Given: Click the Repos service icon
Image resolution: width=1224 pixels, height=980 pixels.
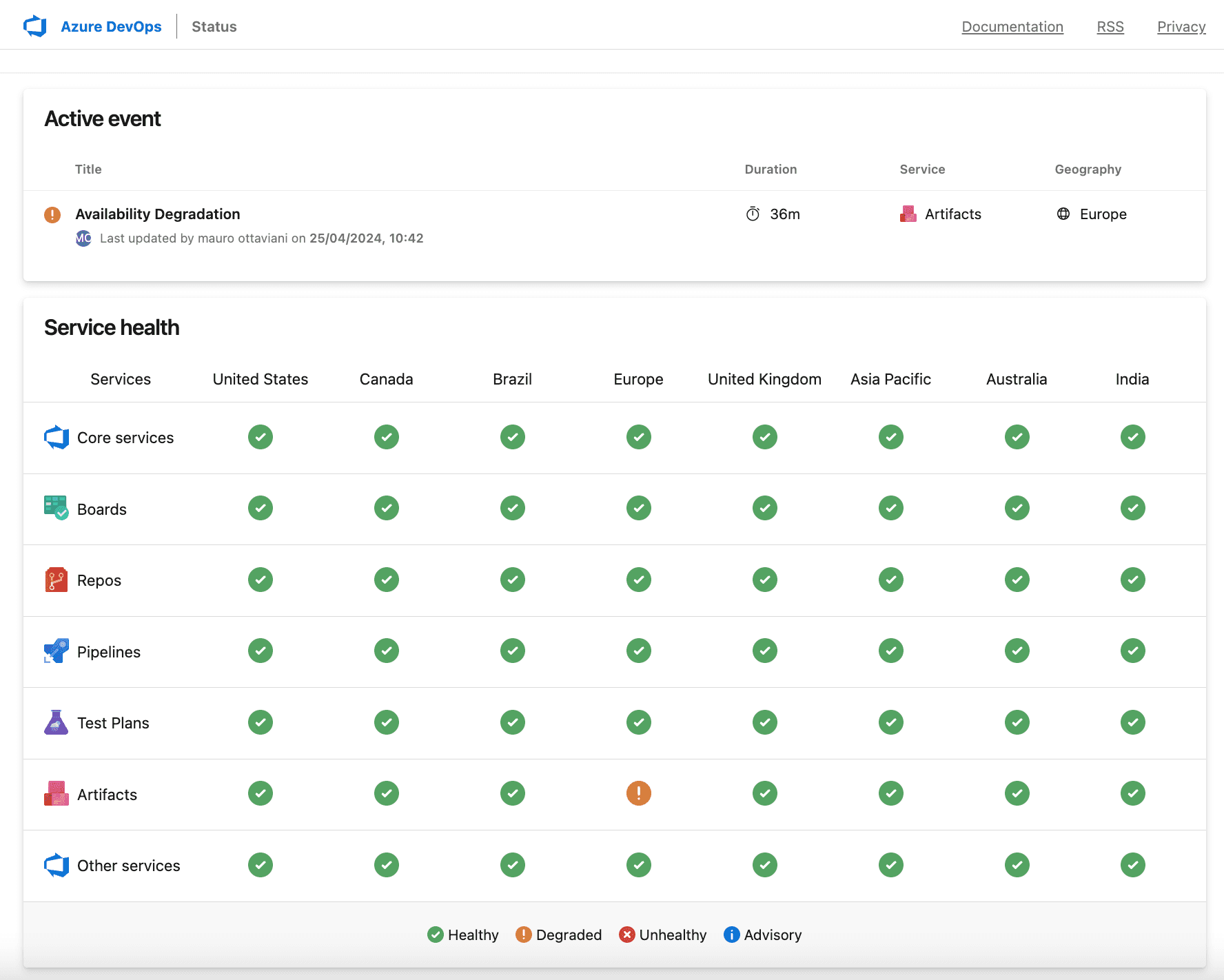Looking at the screenshot, I should tap(57, 580).
